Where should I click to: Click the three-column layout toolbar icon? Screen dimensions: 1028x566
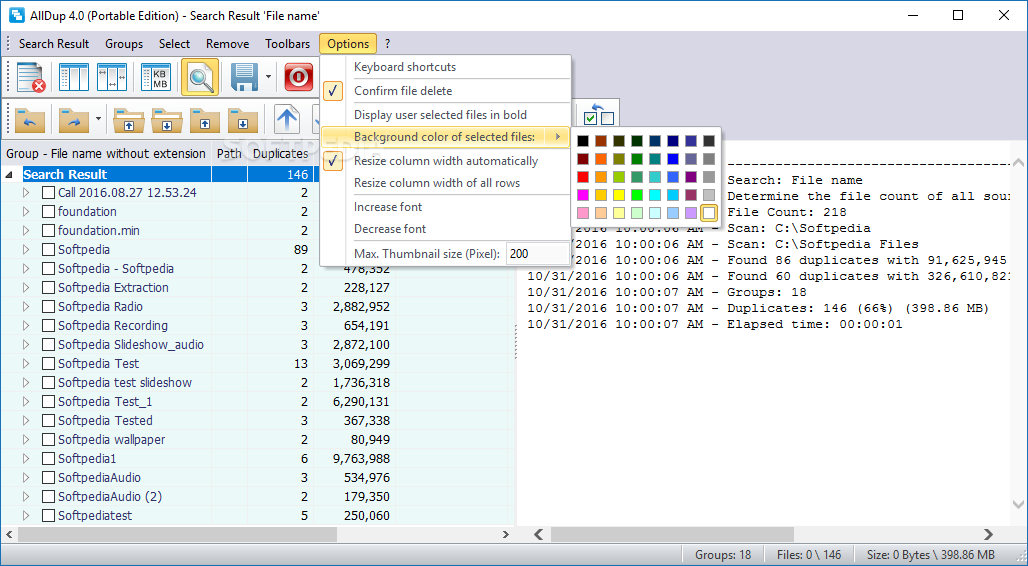point(73,77)
